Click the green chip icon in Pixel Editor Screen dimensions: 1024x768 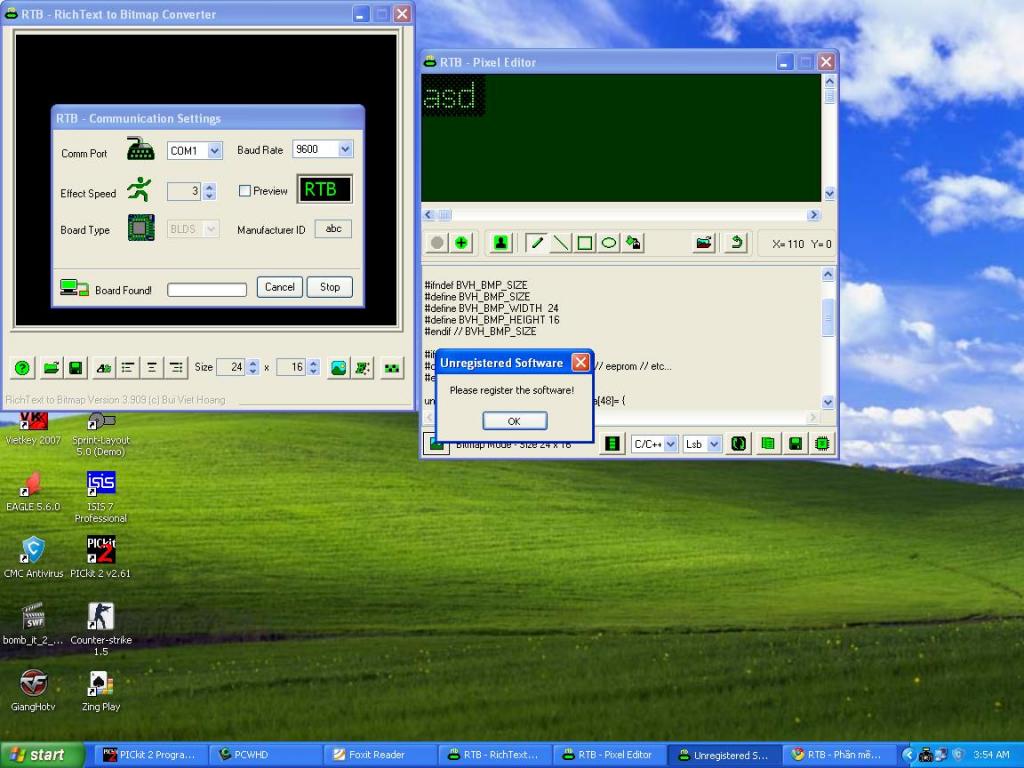click(x=822, y=443)
